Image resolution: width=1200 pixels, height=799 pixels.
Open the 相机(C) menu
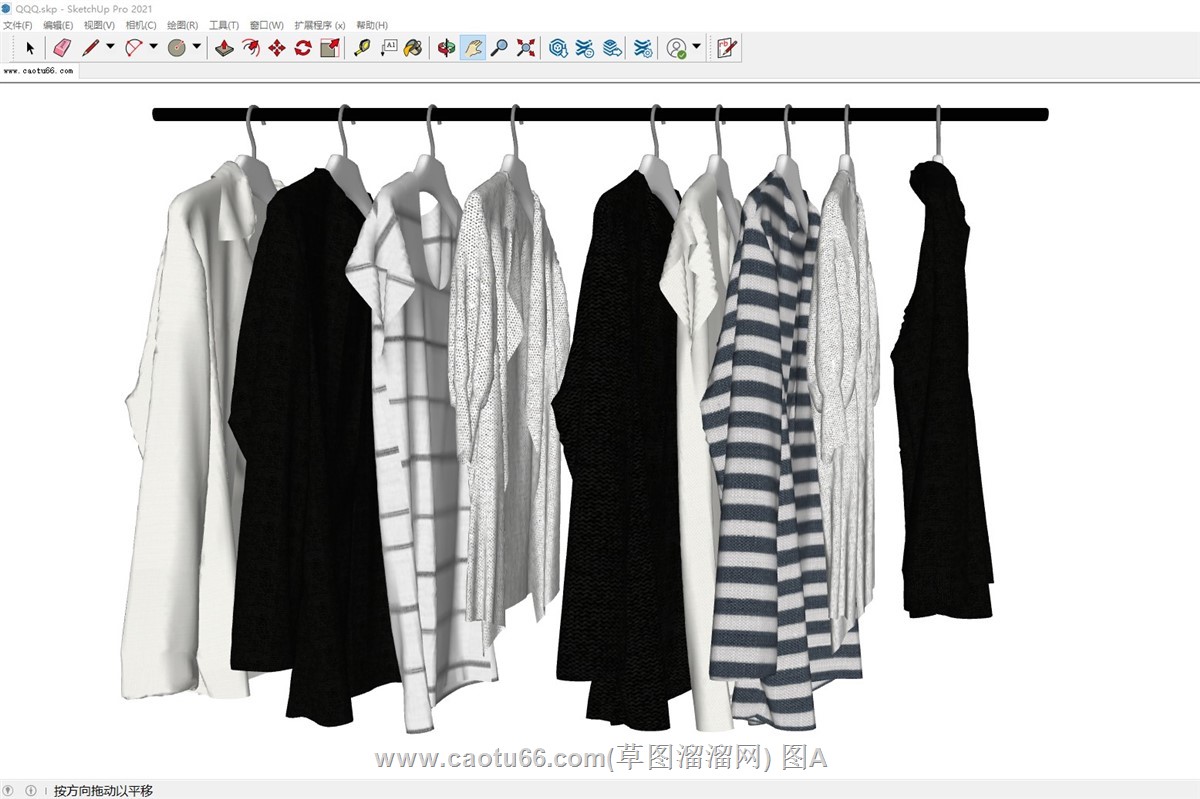point(141,25)
